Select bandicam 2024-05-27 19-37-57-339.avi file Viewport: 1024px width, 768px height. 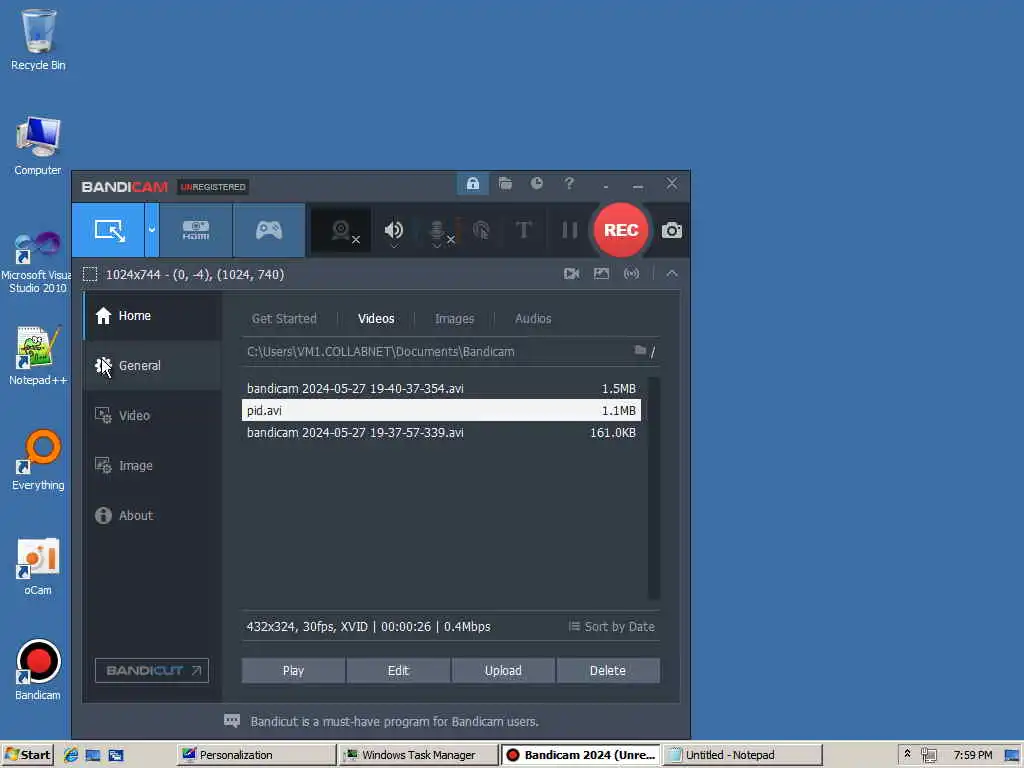tap(441, 432)
